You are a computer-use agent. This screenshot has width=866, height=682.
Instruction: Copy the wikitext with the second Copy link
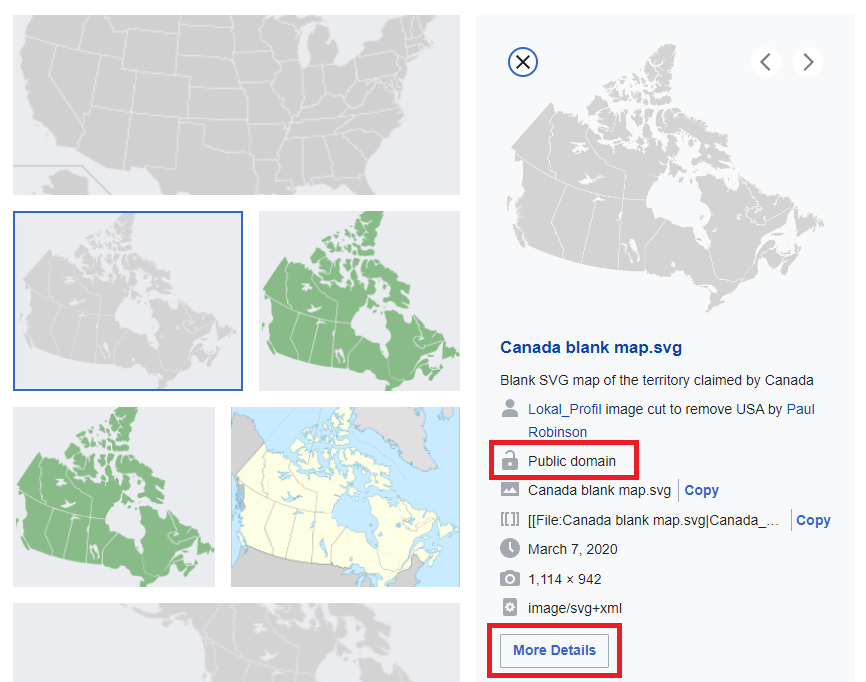coord(813,519)
